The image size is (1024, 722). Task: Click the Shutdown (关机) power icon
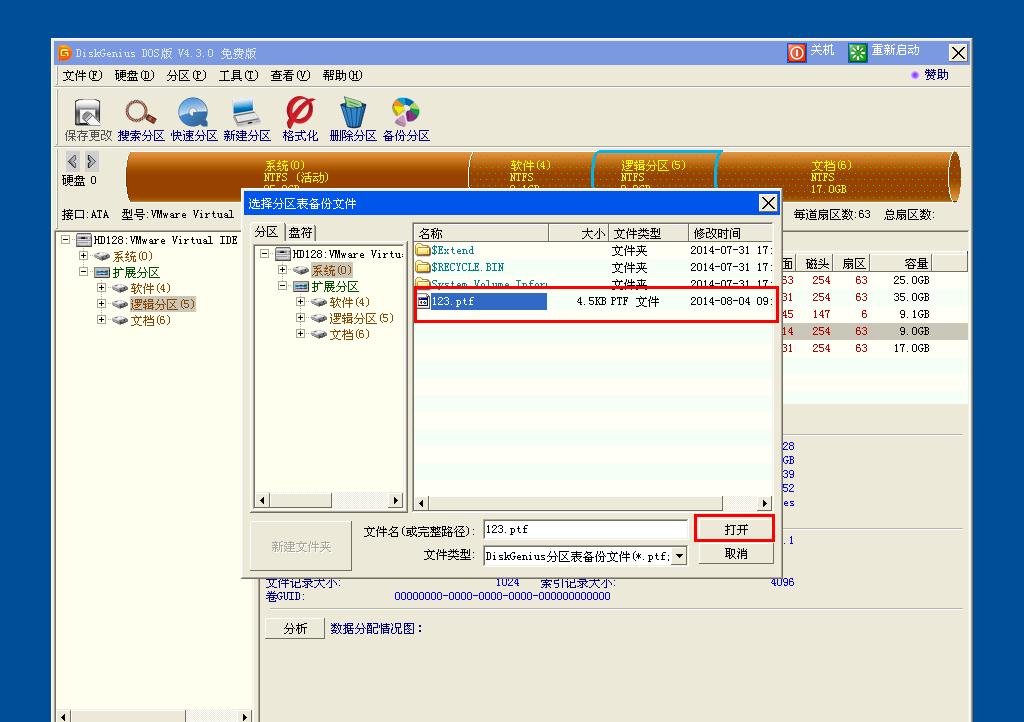(x=797, y=52)
